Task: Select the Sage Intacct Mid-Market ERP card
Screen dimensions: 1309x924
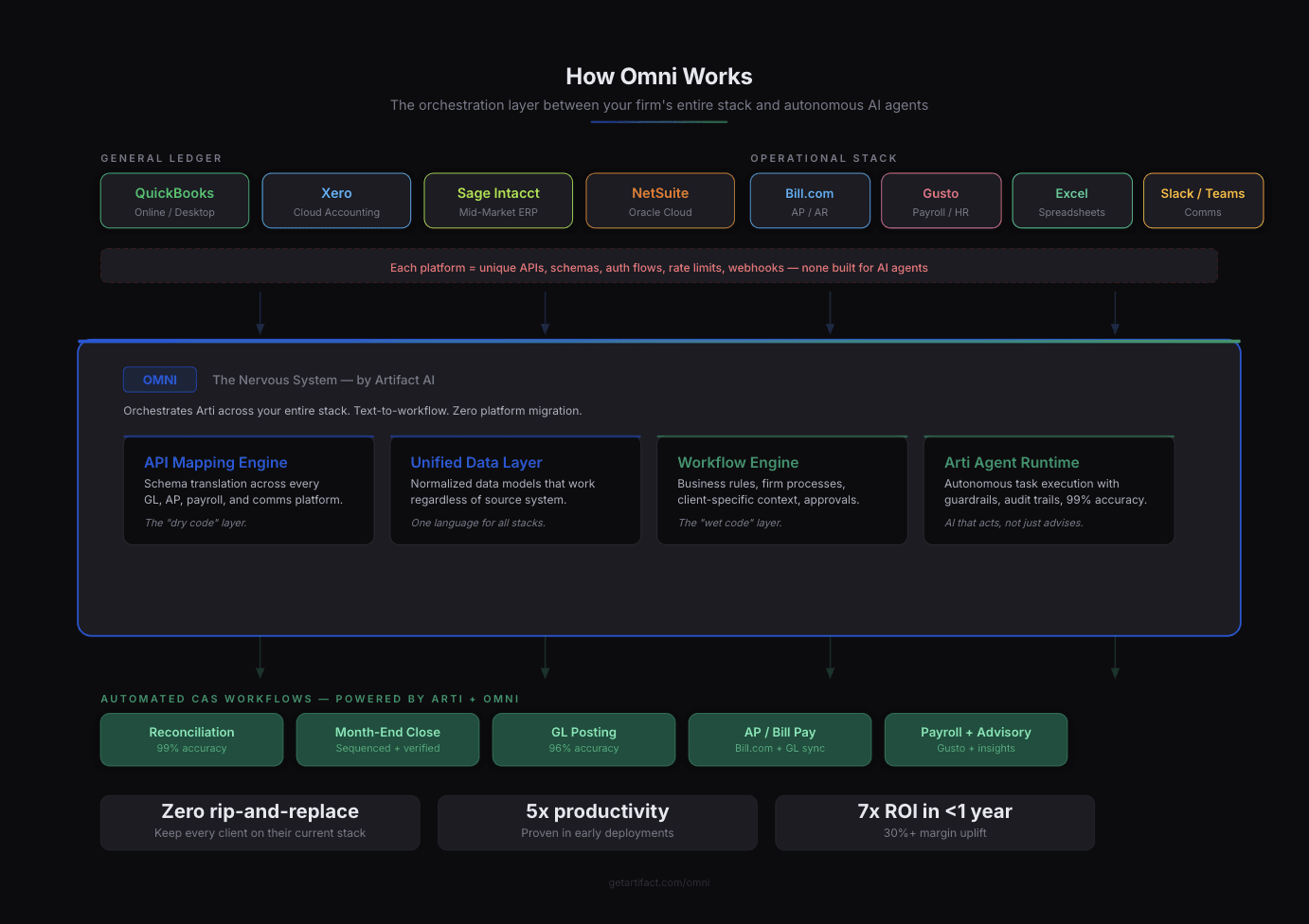Action: click(498, 201)
